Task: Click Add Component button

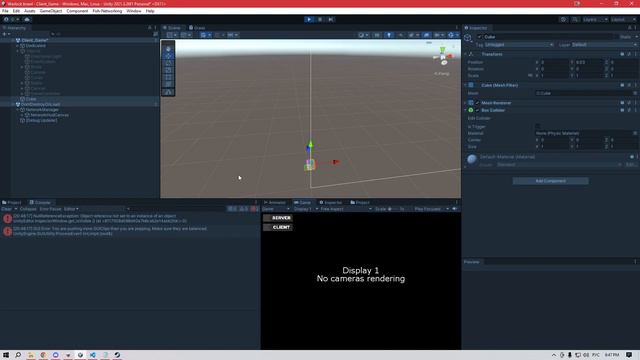Action: coord(550,181)
